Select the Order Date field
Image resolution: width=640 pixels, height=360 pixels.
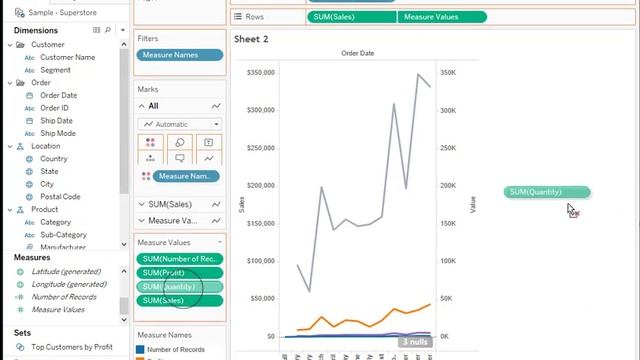pos(58,95)
